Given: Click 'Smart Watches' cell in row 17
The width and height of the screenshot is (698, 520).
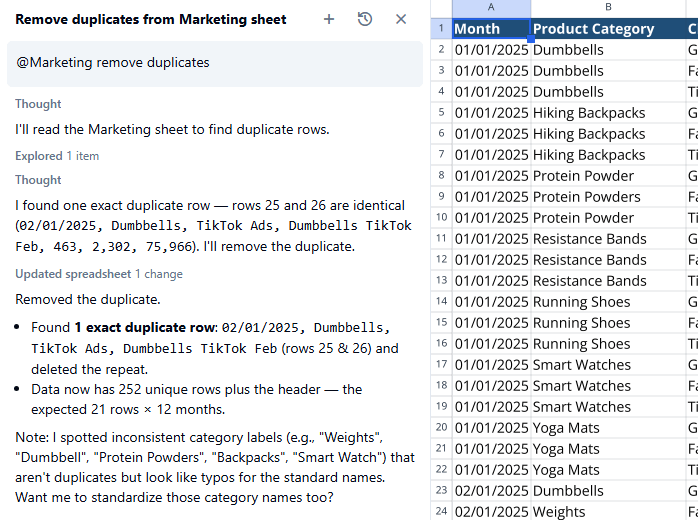Looking at the screenshot, I should [x=608, y=365].
